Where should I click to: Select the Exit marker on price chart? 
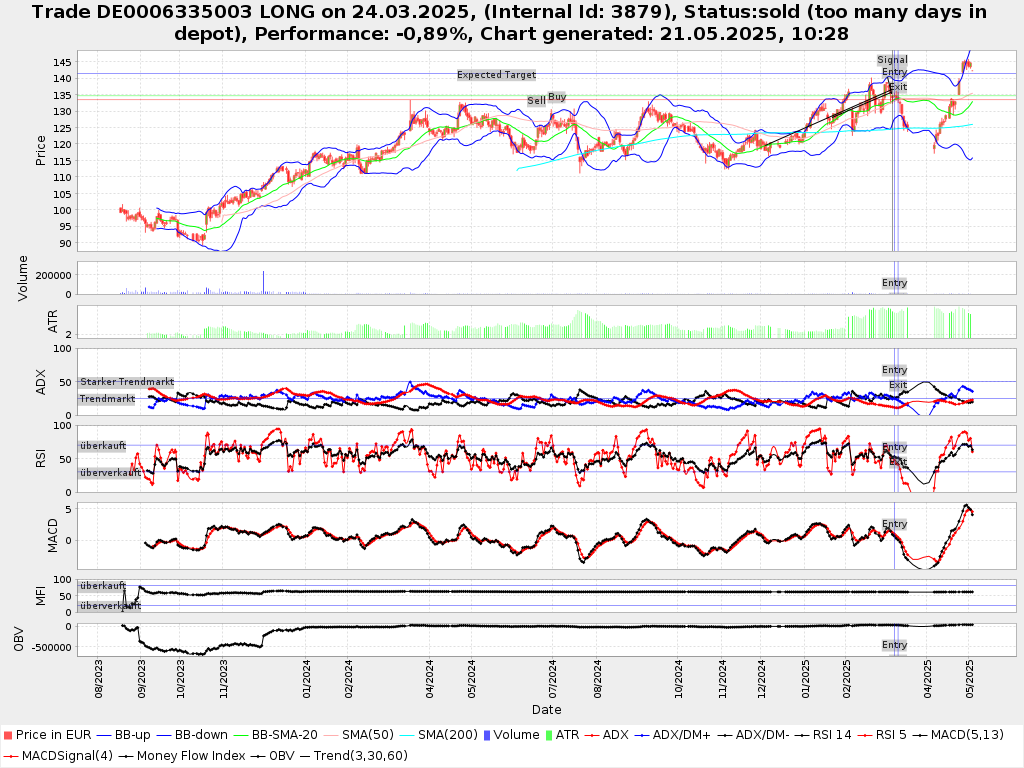point(898,87)
